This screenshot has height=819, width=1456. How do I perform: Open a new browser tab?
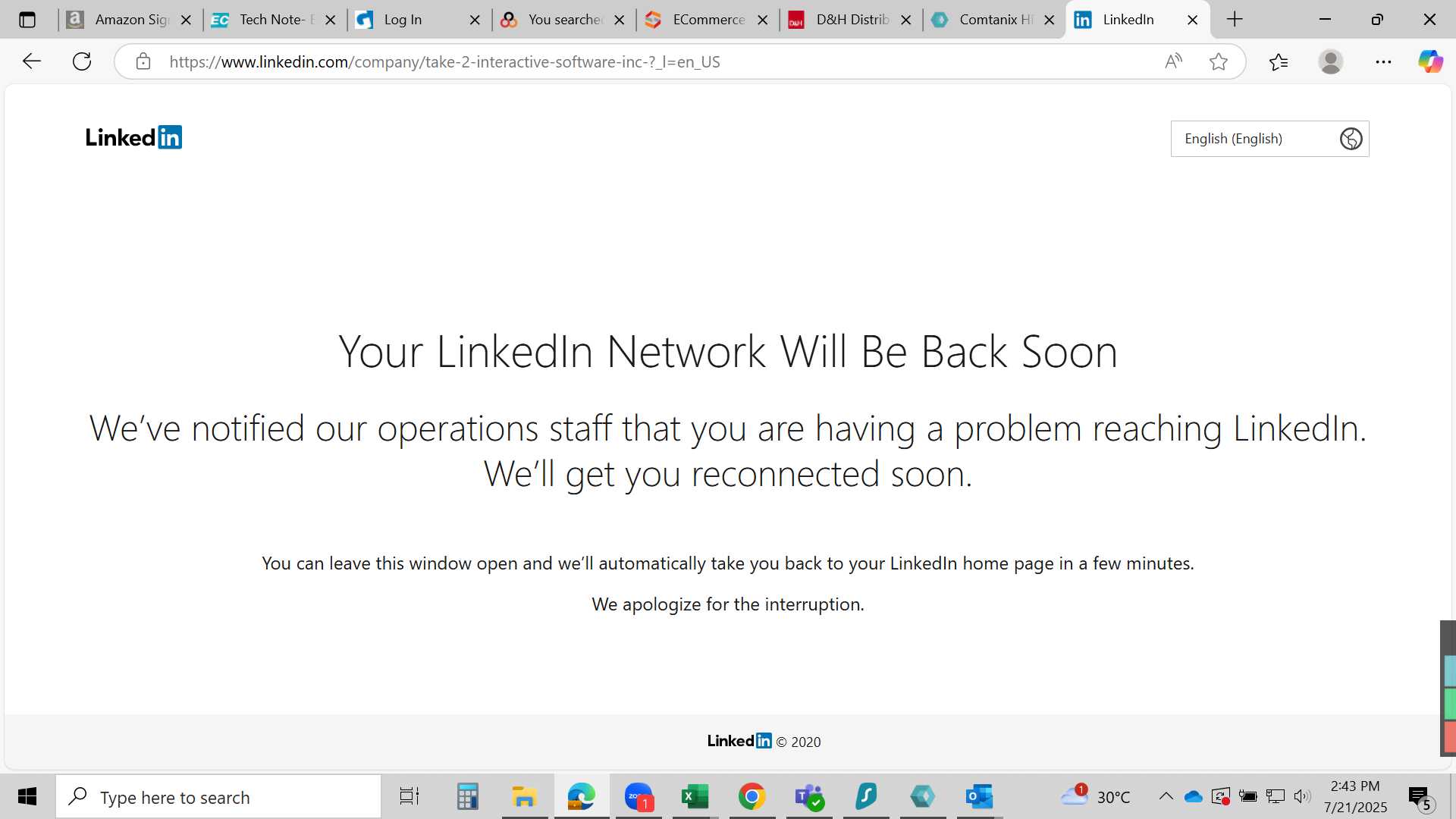coord(1235,20)
